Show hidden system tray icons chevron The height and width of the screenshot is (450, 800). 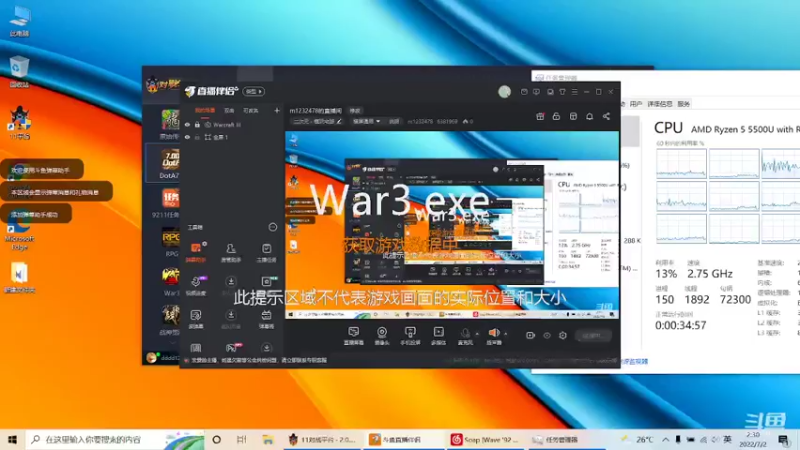(x=665, y=439)
